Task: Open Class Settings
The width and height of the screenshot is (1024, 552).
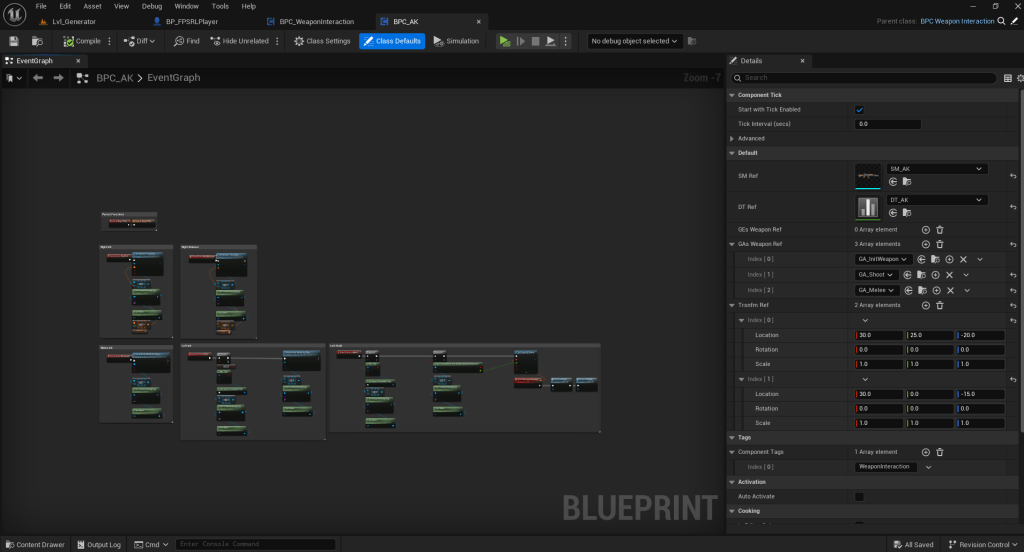Action: point(322,41)
